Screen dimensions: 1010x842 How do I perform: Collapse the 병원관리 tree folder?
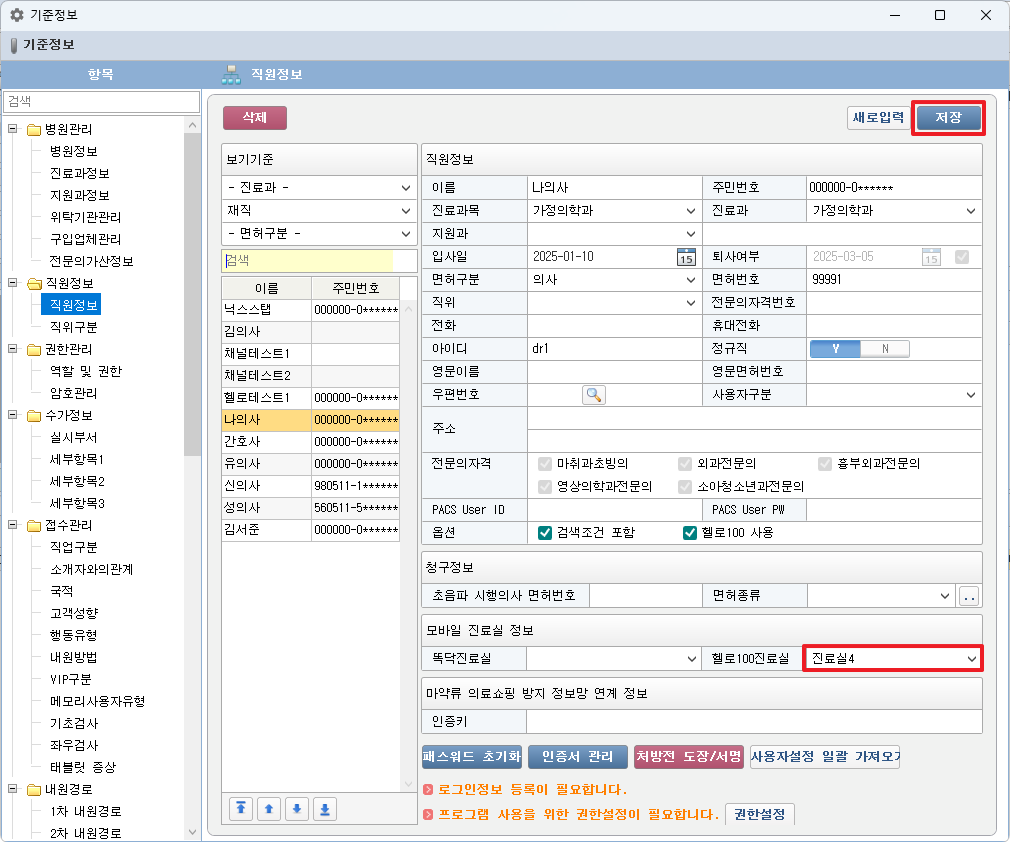point(13,129)
